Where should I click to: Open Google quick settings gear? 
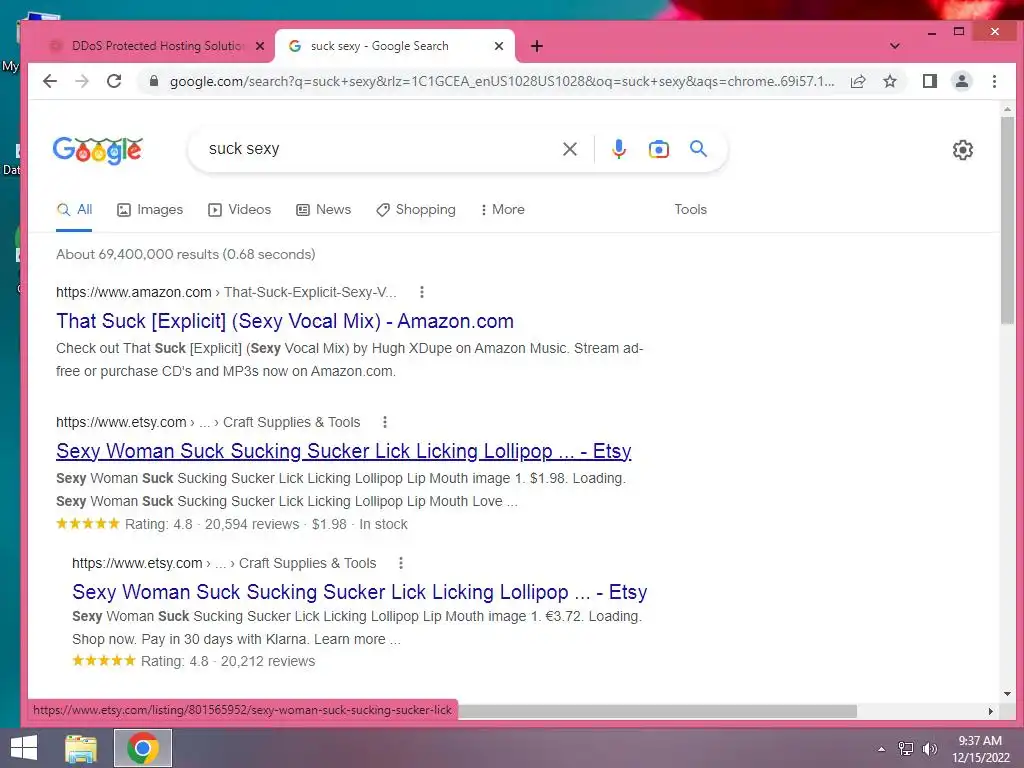coord(963,150)
